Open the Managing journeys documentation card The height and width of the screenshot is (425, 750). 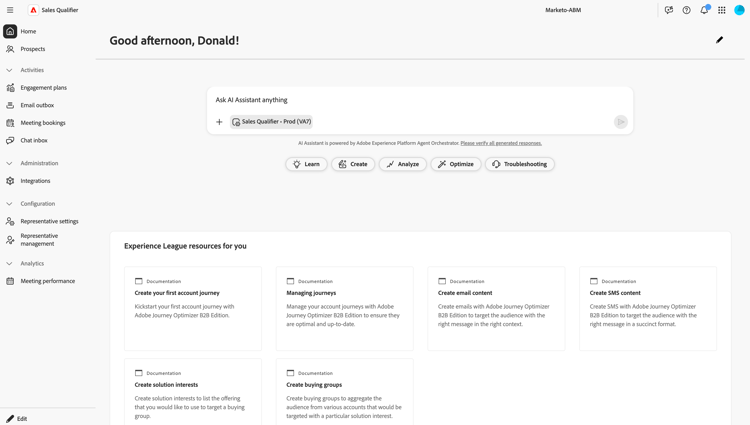coord(344,308)
